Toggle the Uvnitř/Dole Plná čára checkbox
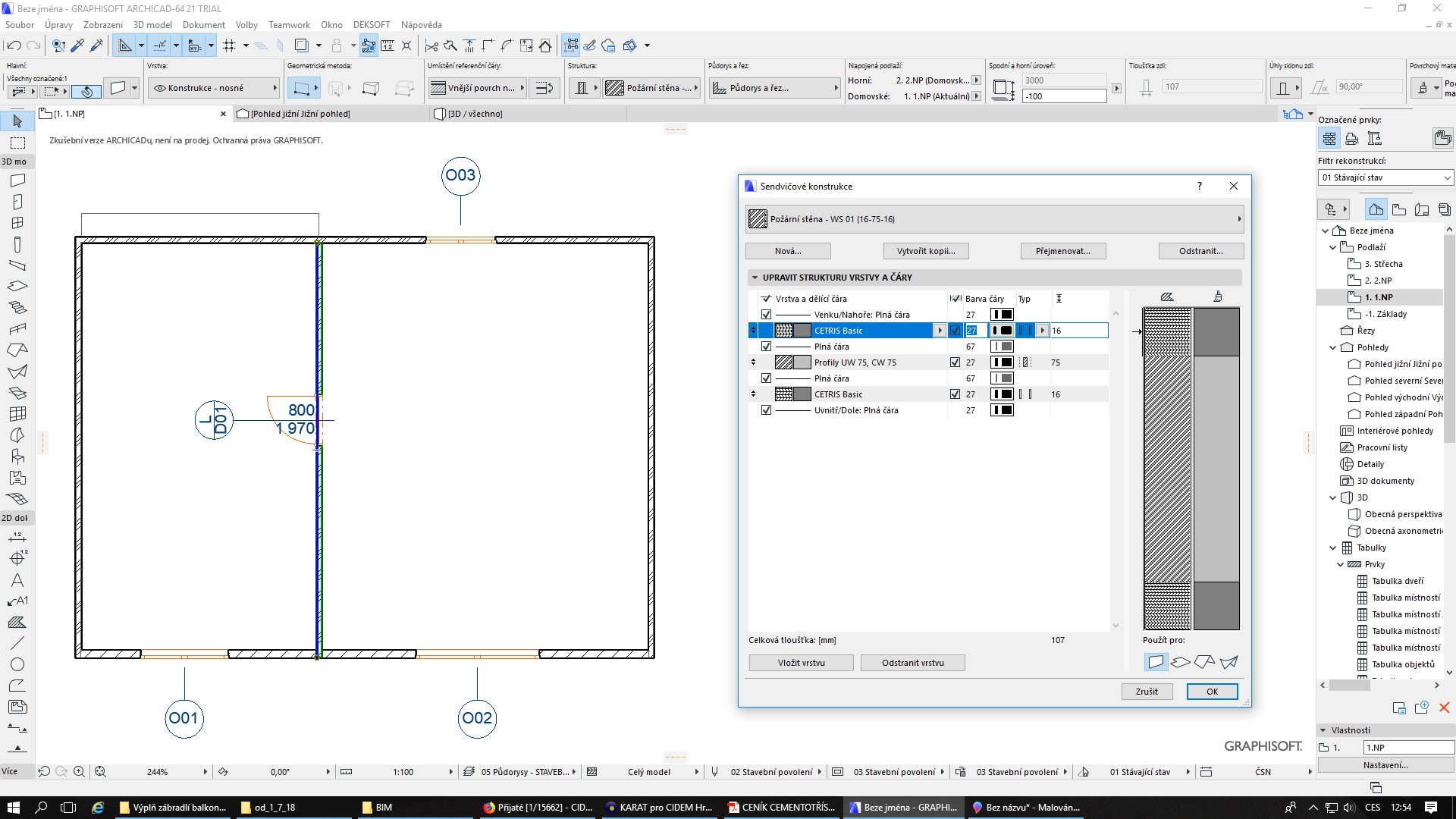 coord(766,410)
